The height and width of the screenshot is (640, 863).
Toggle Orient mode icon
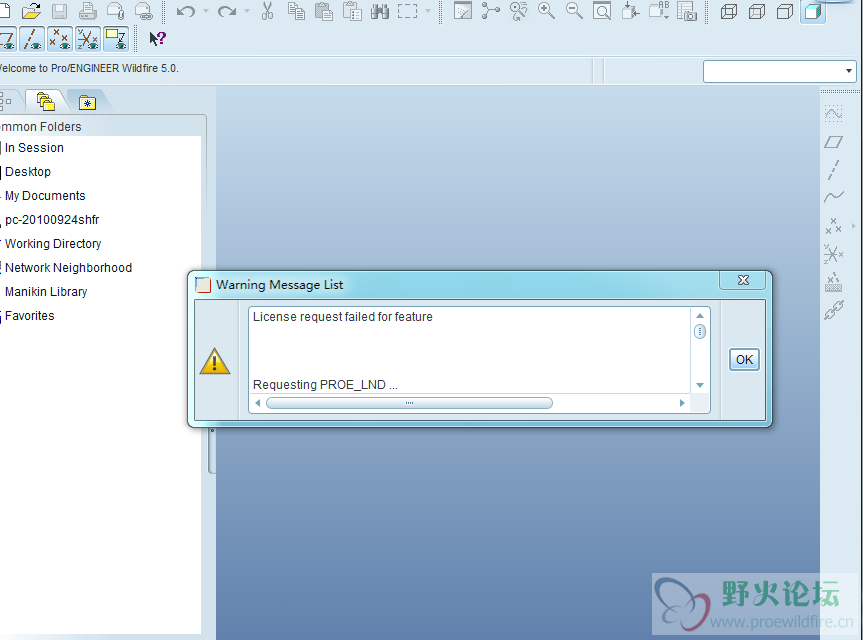(x=518, y=10)
